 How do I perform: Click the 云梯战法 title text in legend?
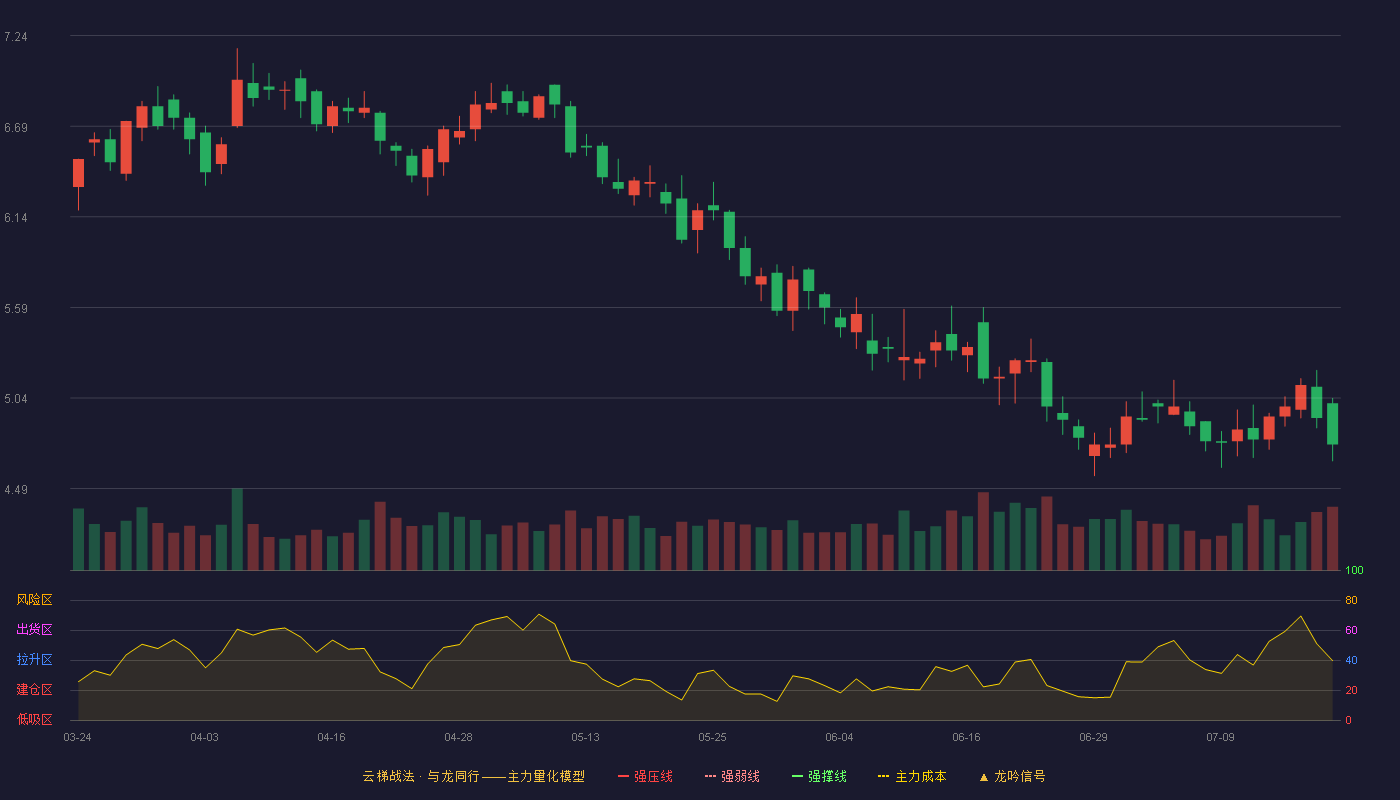click(388, 776)
